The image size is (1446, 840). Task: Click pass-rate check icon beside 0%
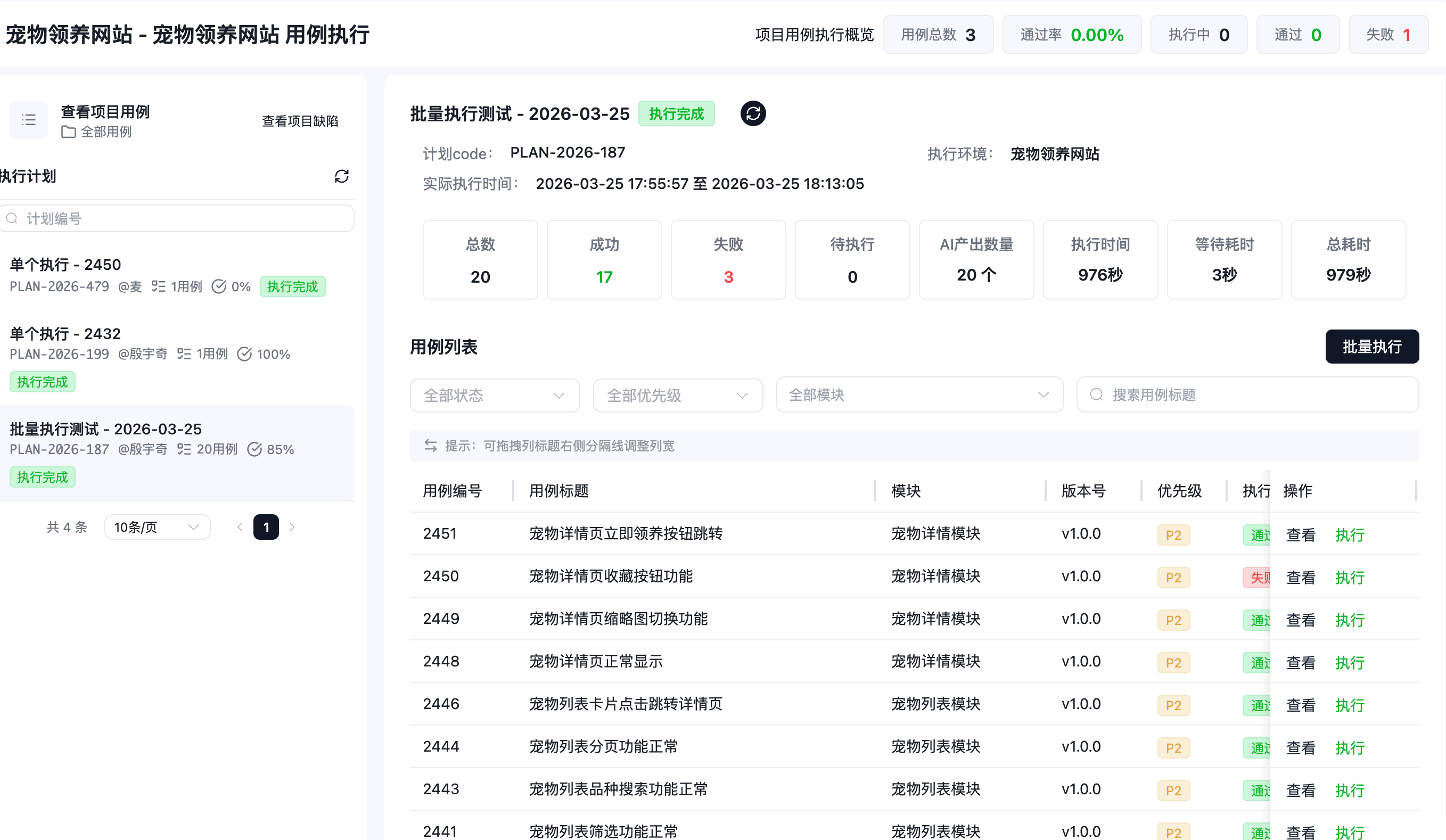(219, 286)
